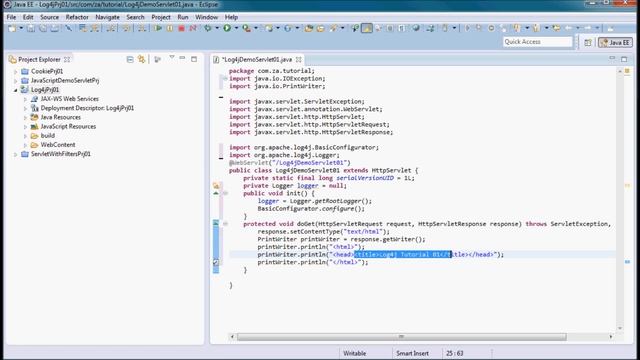This screenshot has width=640, height=360.
Task: Open the Debug configurations dropdown arrow
Action: [x=217, y=28]
